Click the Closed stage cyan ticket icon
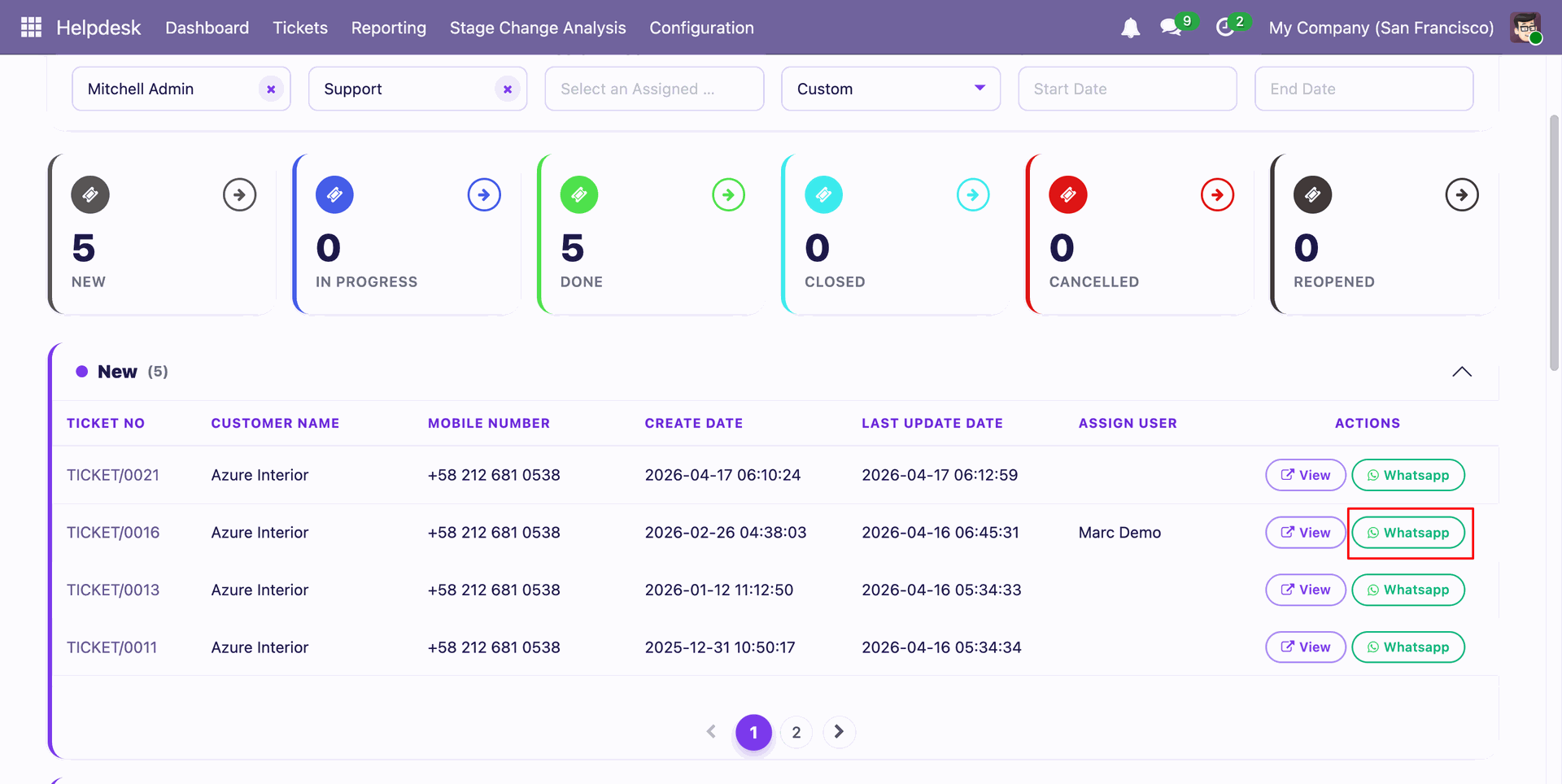 pyautogui.click(x=823, y=195)
